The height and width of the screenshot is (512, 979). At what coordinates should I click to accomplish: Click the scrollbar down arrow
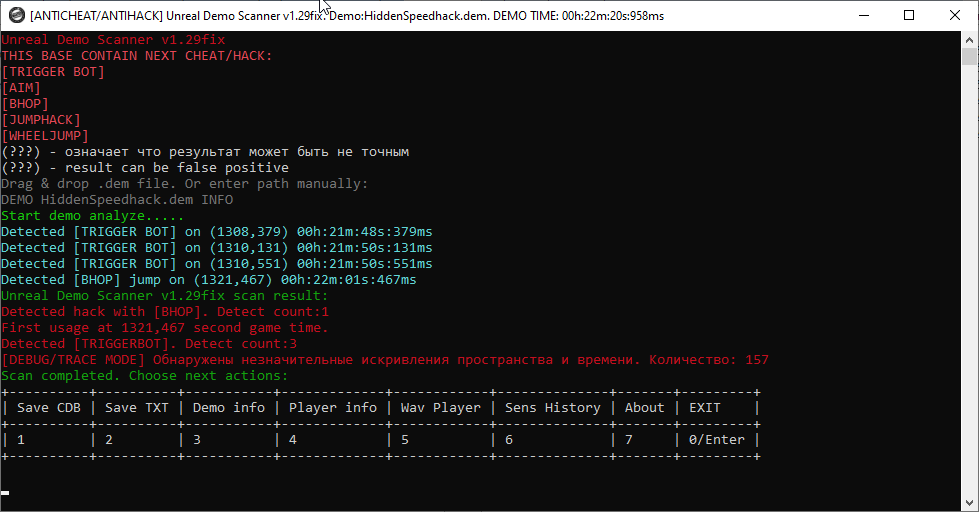pos(969,503)
